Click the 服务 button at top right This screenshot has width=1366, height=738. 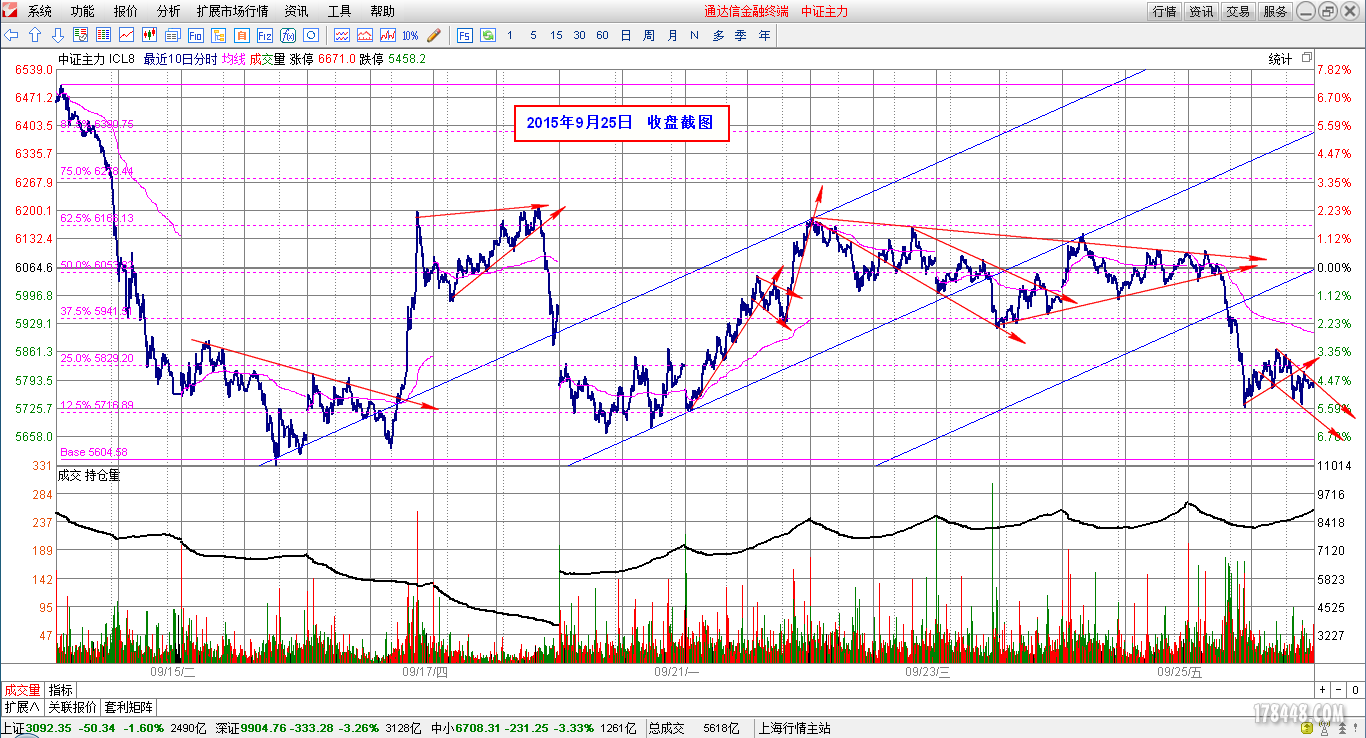[x=1275, y=12]
